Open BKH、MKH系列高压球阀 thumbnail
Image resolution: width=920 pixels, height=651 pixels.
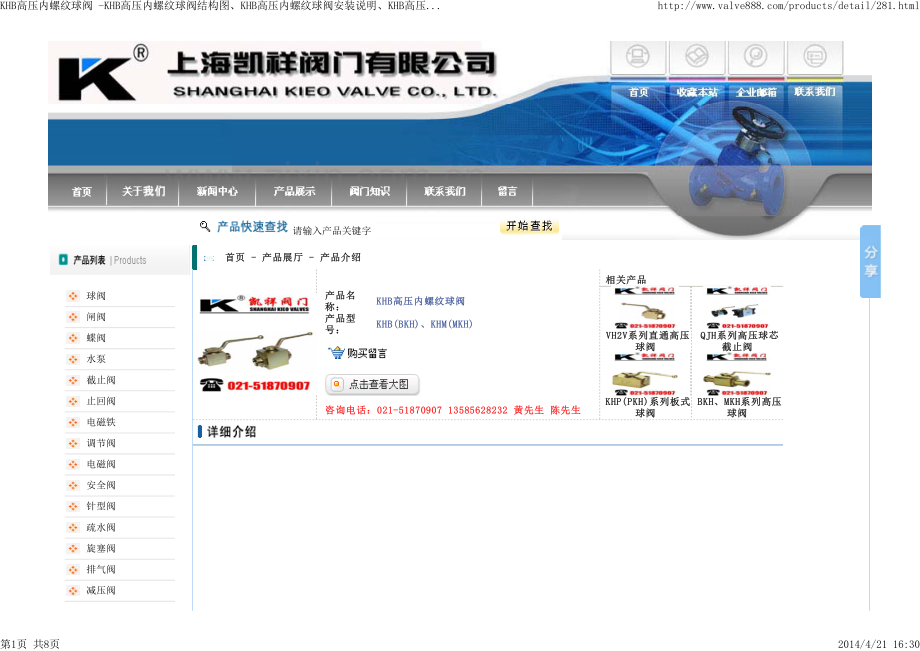point(737,374)
